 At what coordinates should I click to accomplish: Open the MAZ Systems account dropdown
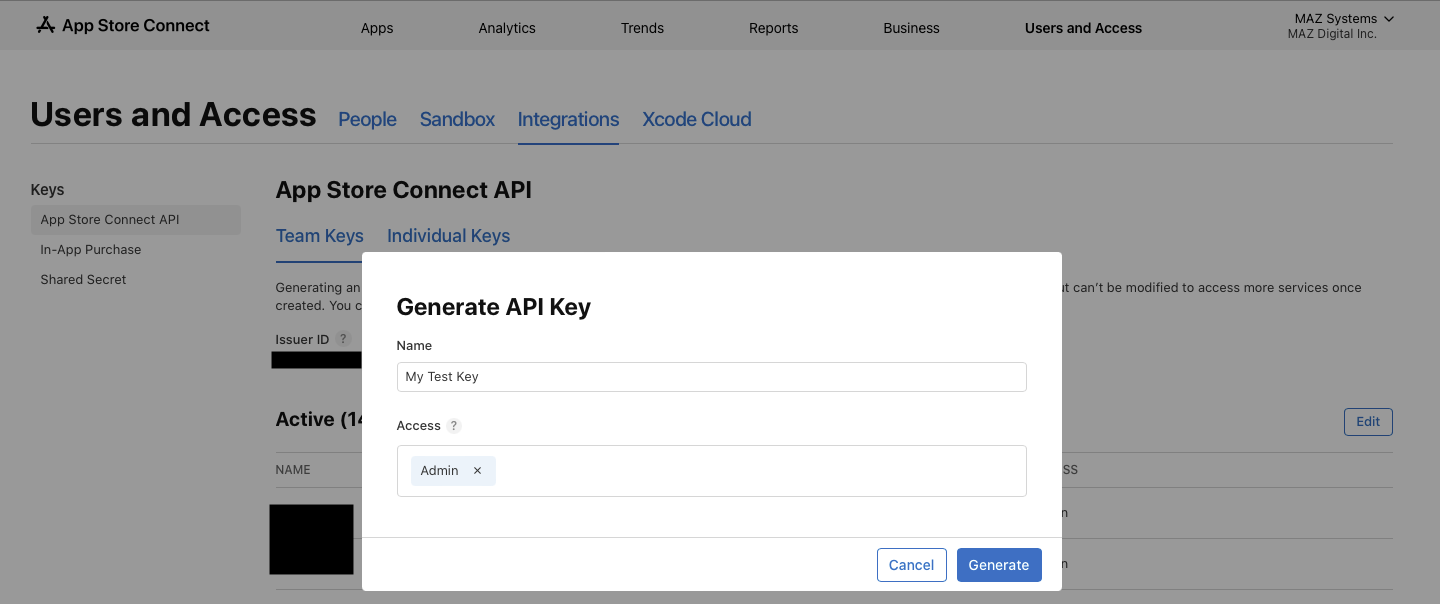(x=1342, y=19)
